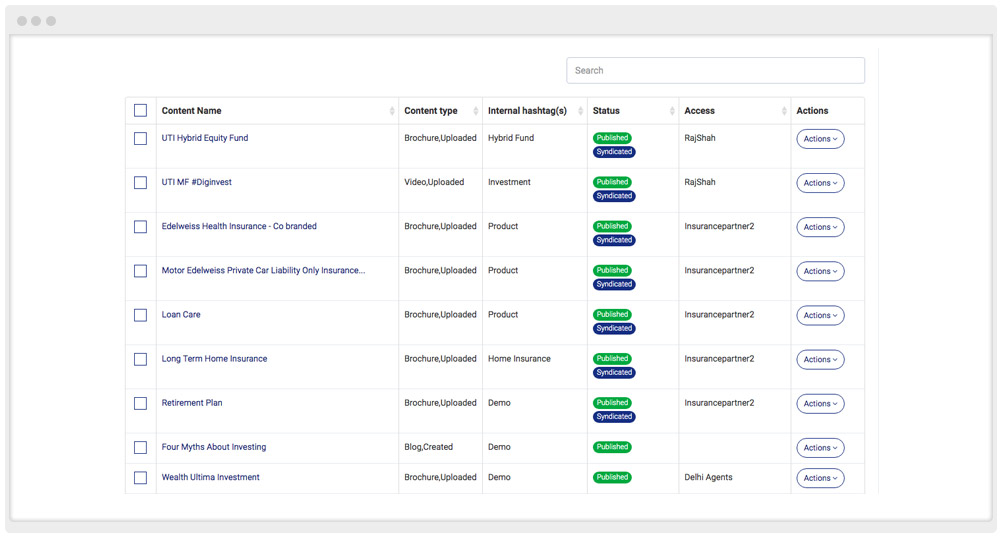Sort by Access column arrows
The width and height of the screenshot is (1000, 536).
tap(784, 111)
